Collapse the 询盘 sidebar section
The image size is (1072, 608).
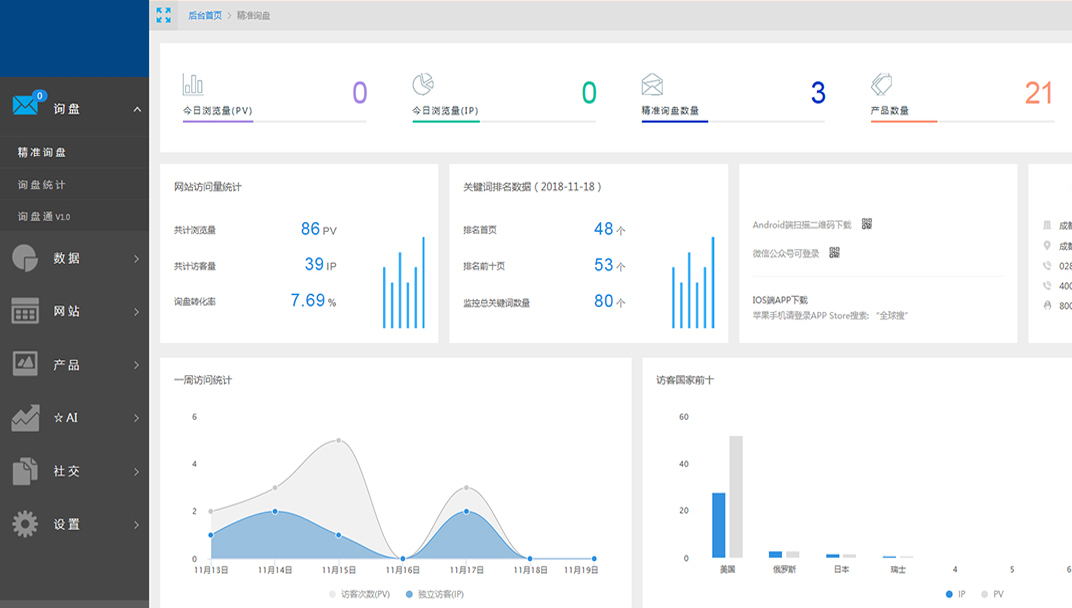click(x=137, y=109)
